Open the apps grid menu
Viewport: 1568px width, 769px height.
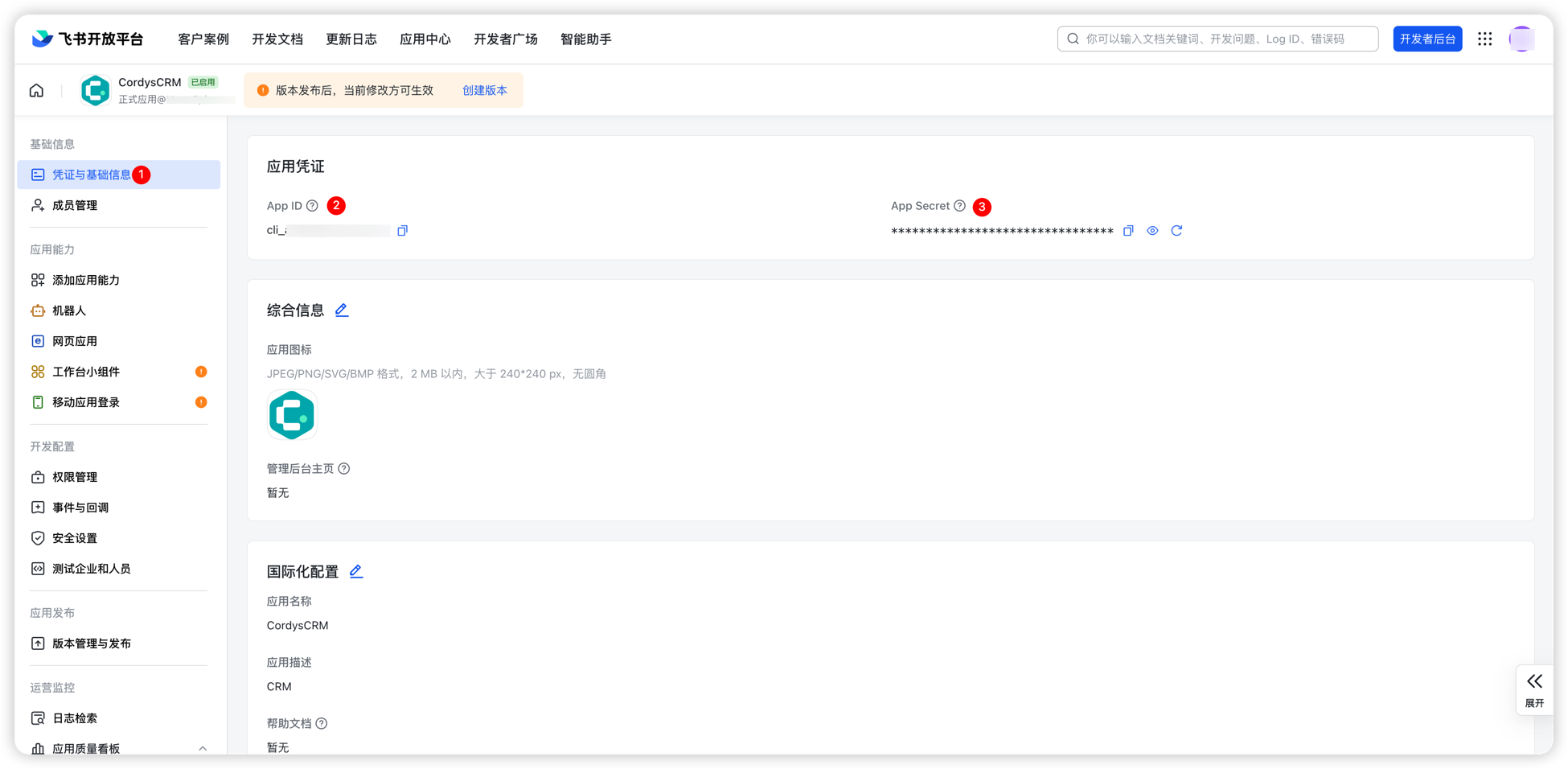[x=1484, y=39]
